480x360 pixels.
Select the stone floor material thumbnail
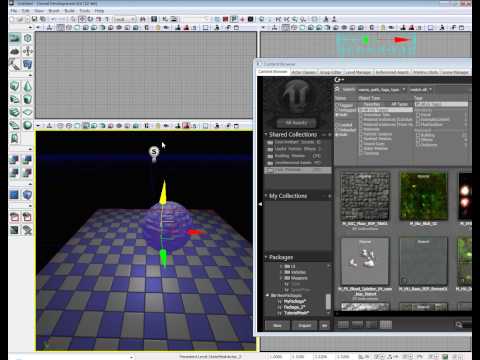(365, 196)
